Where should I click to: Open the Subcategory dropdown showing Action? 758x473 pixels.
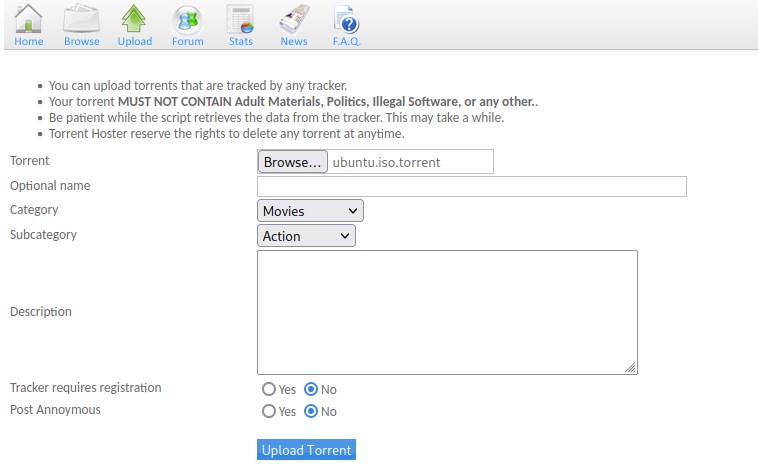[306, 236]
